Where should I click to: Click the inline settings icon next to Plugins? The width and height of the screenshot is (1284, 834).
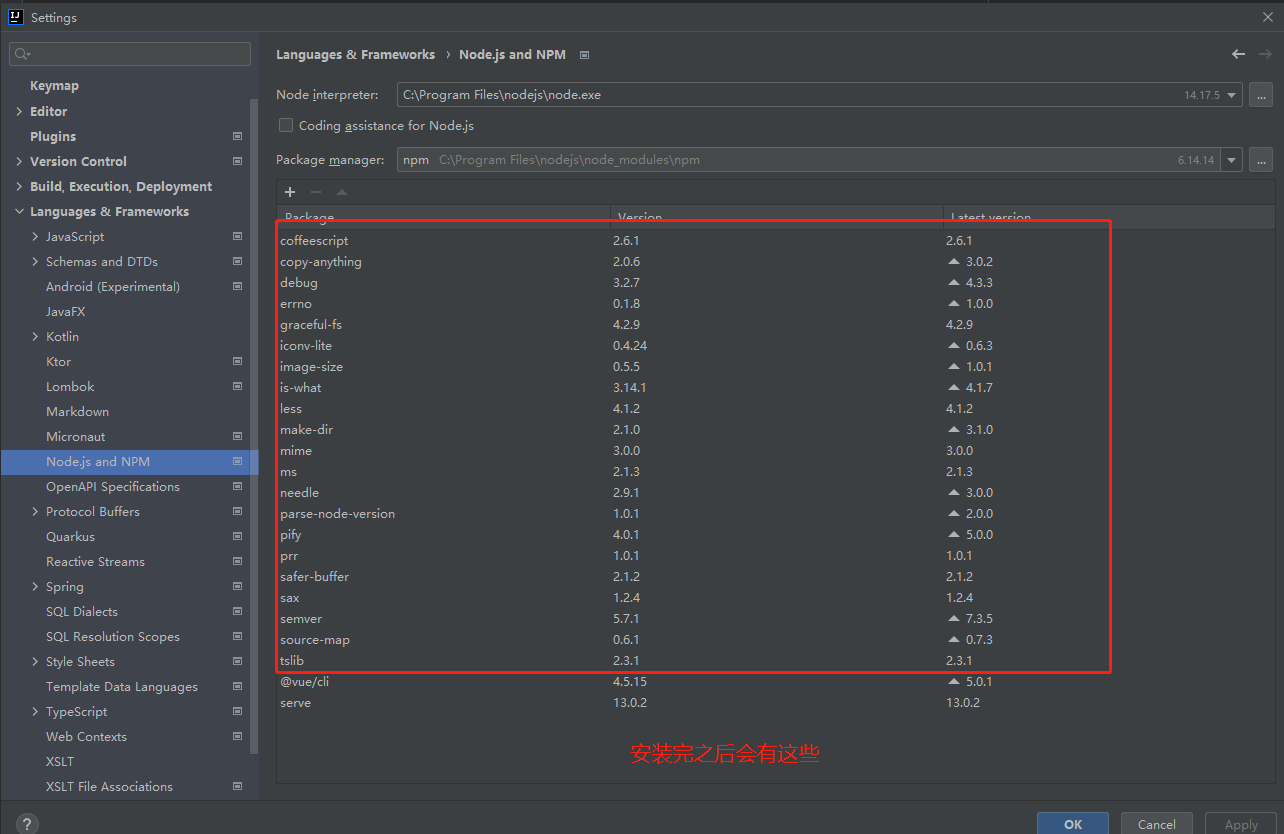pyautogui.click(x=237, y=135)
